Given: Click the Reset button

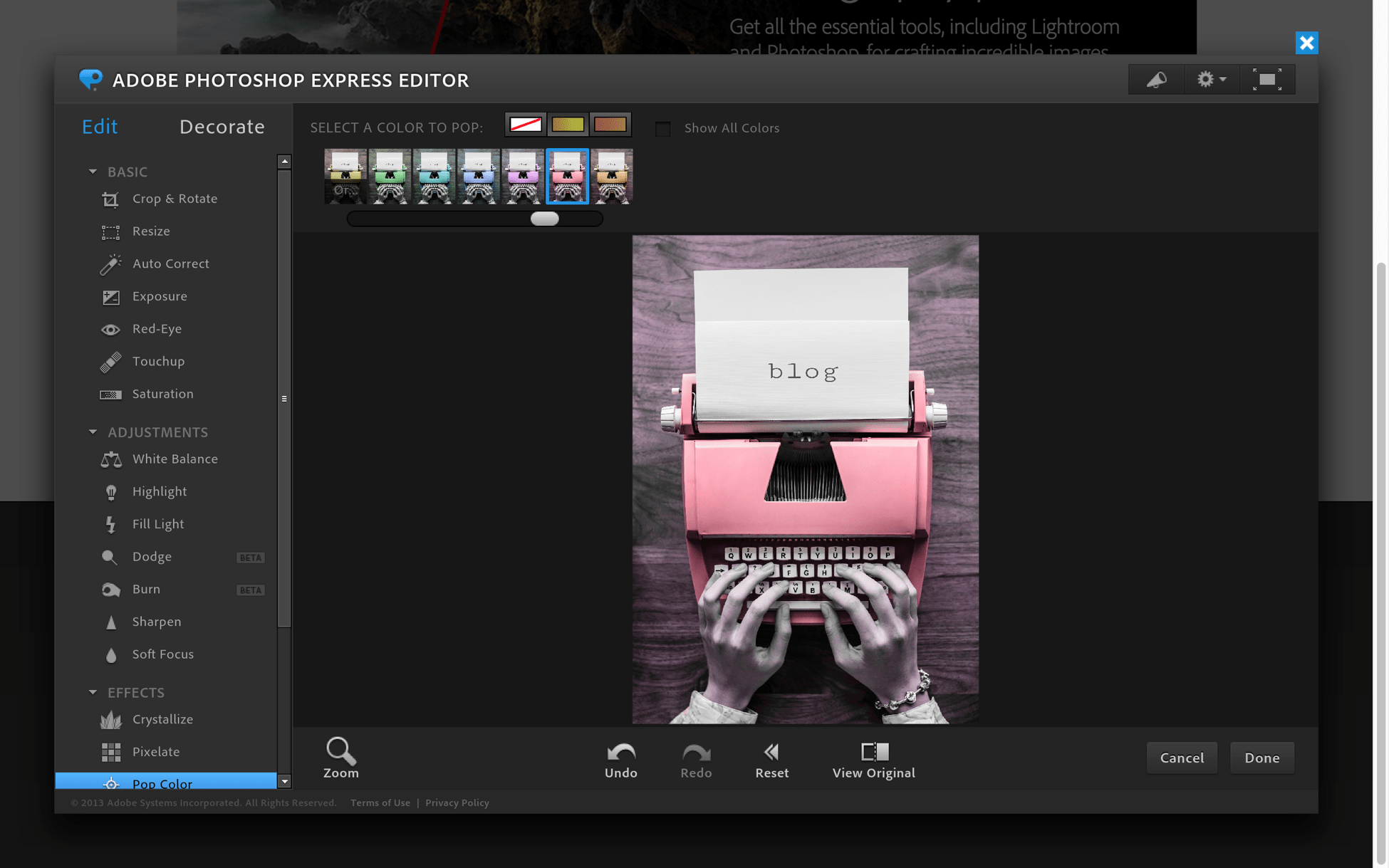Looking at the screenshot, I should tap(772, 757).
